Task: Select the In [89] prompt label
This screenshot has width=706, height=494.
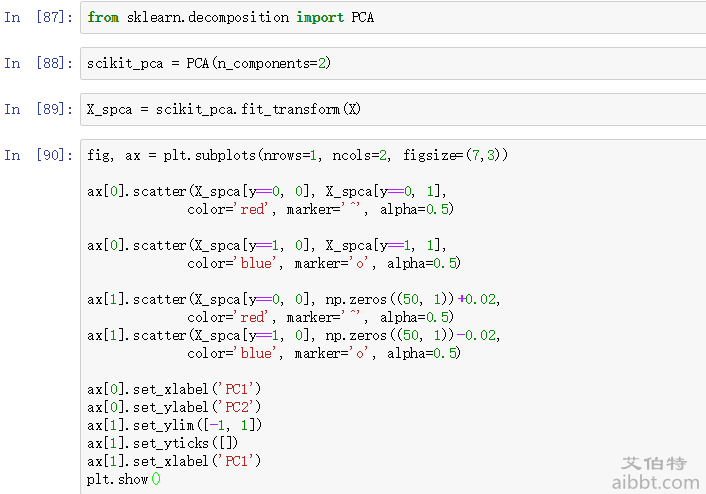Action: (x=38, y=109)
